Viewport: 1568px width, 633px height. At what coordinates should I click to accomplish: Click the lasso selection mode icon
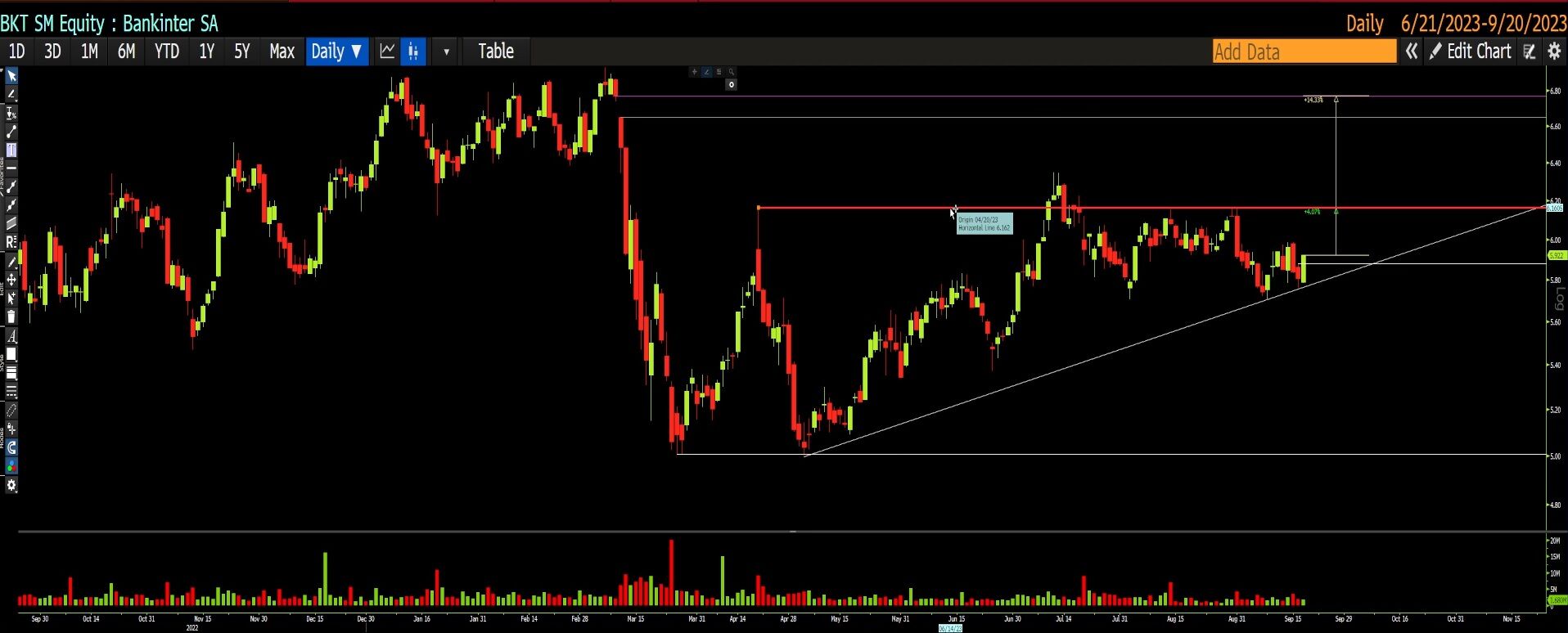click(11, 411)
